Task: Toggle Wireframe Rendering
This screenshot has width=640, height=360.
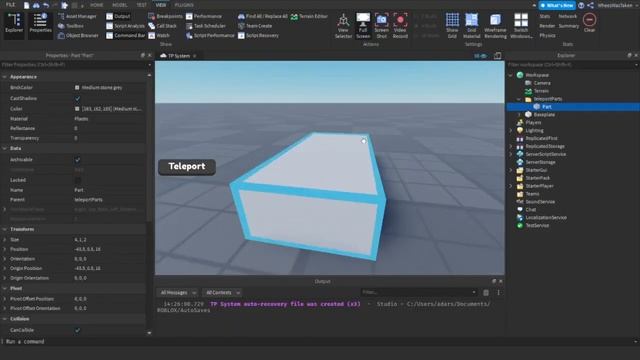Action: click(x=495, y=25)
